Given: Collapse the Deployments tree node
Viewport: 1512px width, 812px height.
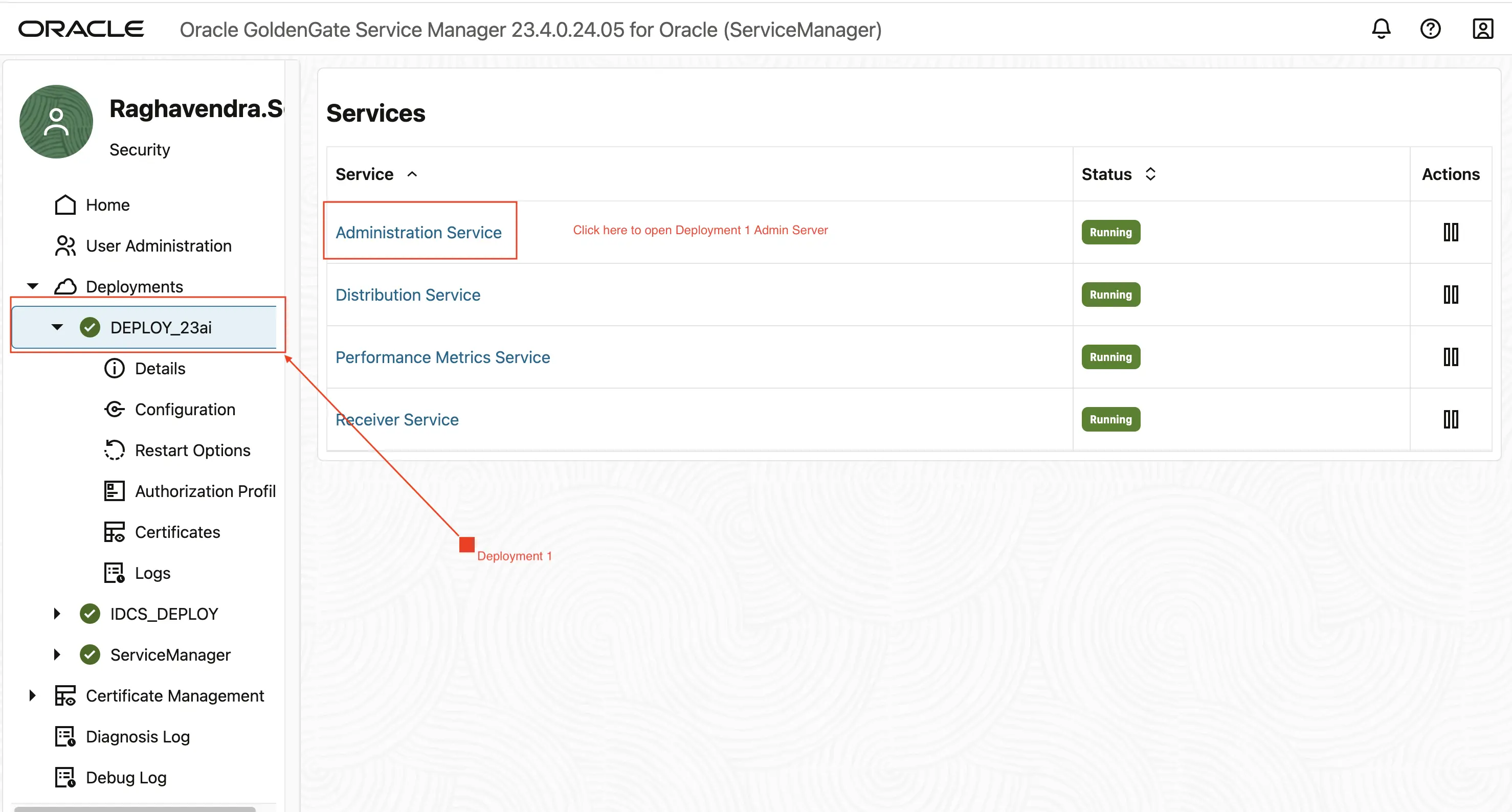Looking at the screenshot, I should coord(33,286).
